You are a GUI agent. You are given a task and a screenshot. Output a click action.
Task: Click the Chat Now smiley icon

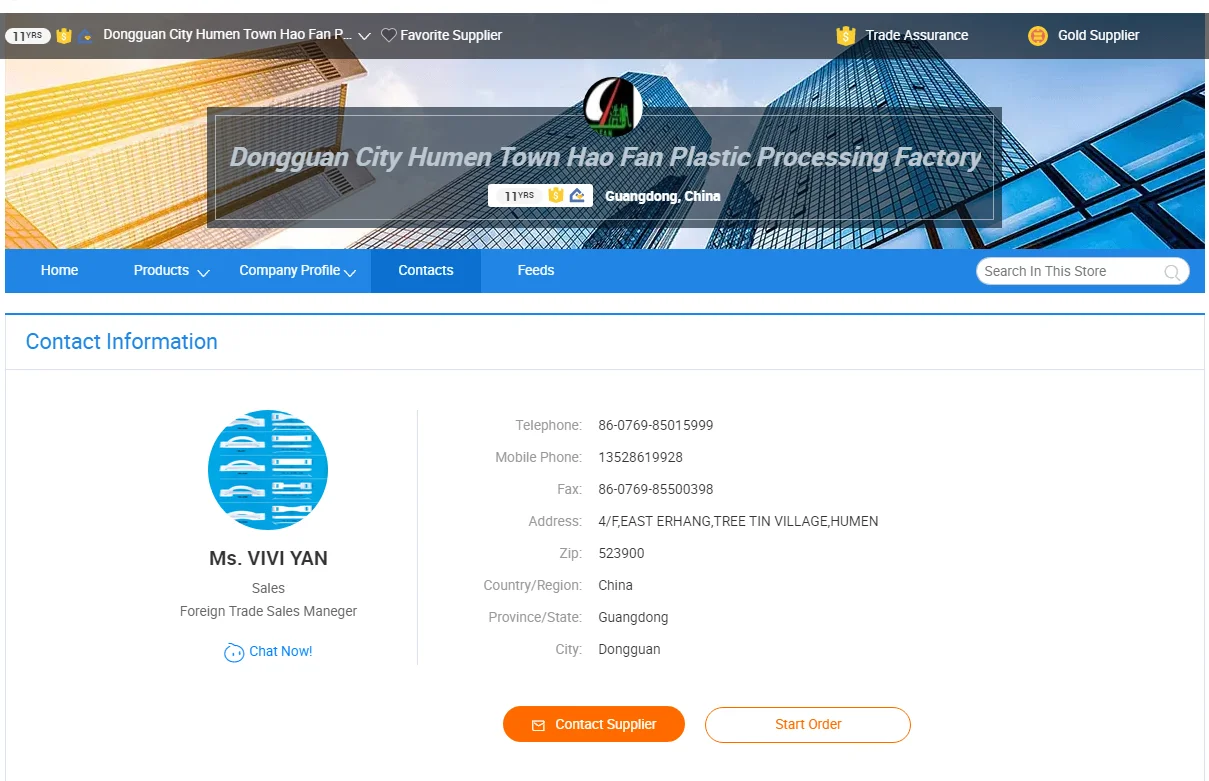click(234, 653)
